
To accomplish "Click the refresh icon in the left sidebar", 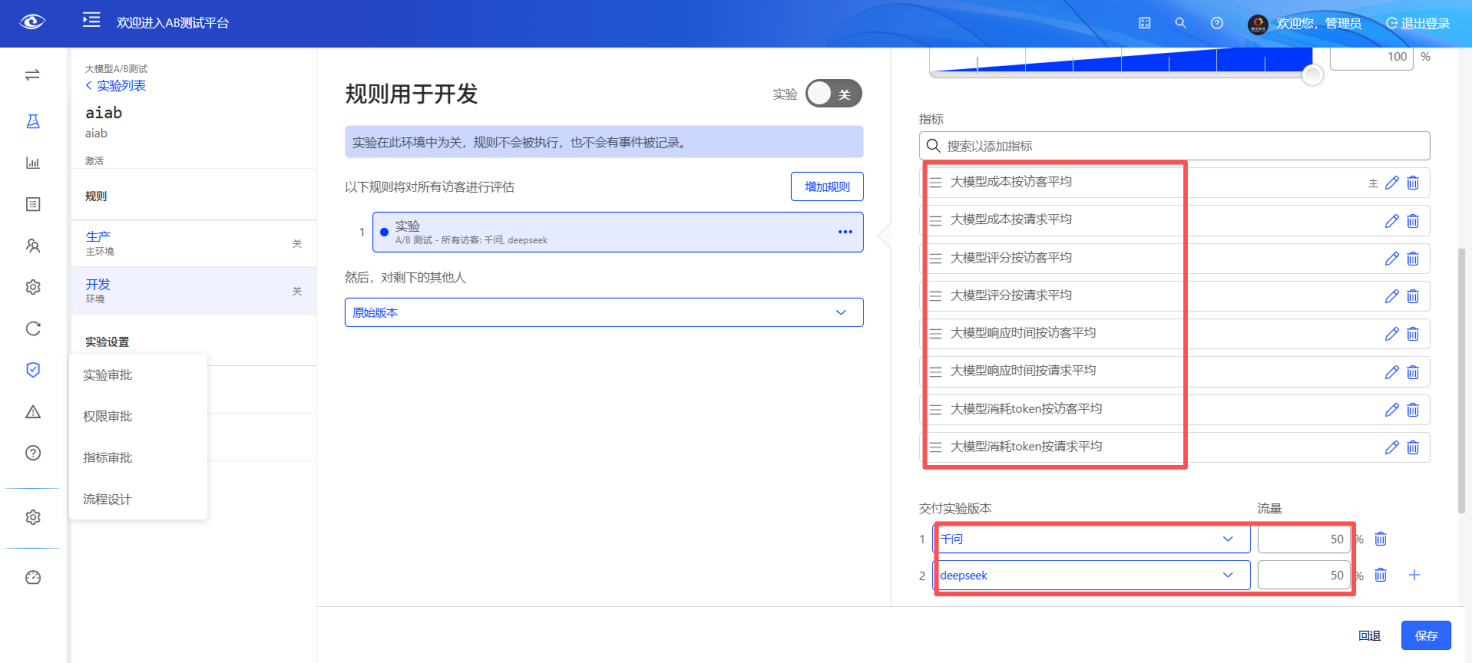I will tap(32, 327).
